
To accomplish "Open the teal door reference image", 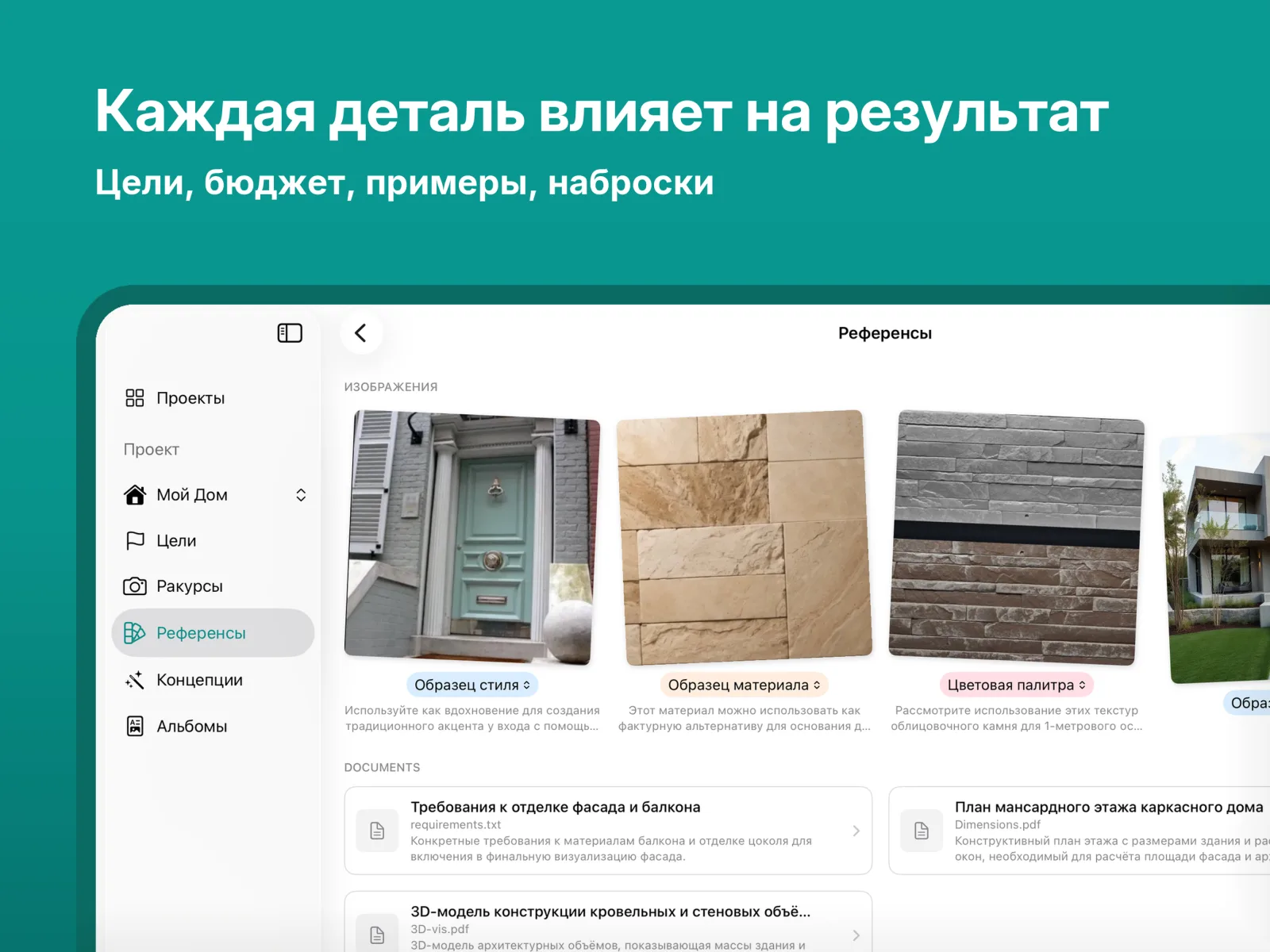I will (x=472, y=537).
